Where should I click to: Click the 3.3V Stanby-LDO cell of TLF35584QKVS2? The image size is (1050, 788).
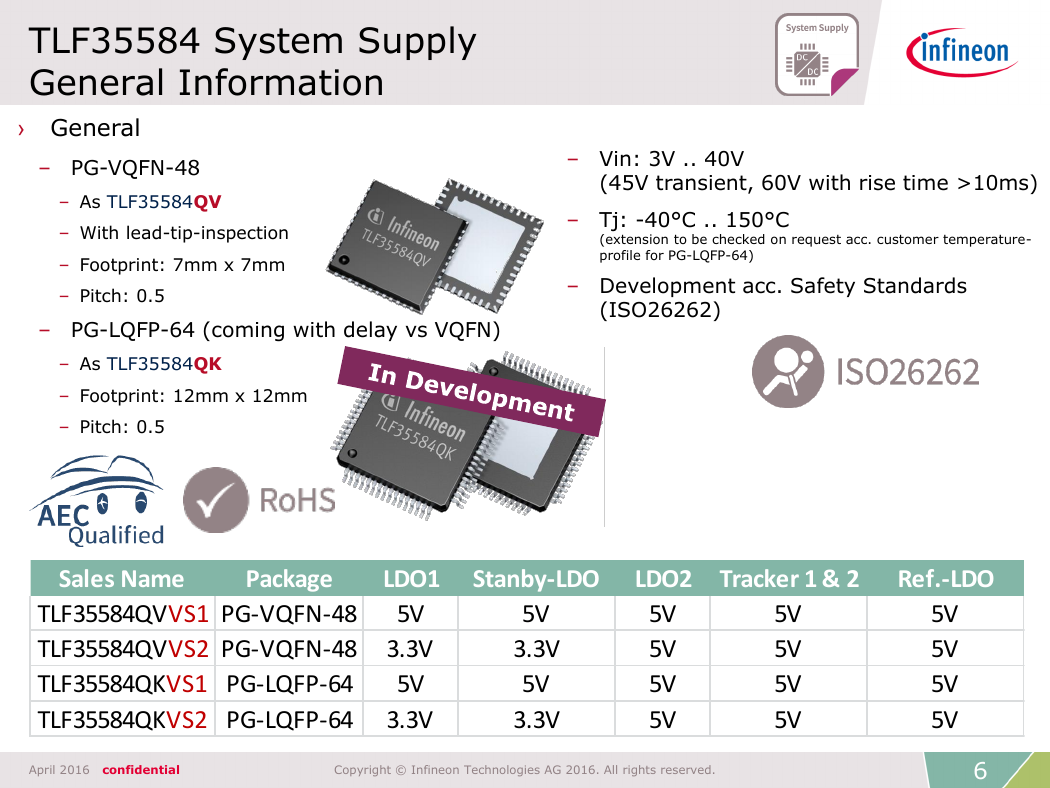pos(536,720)
